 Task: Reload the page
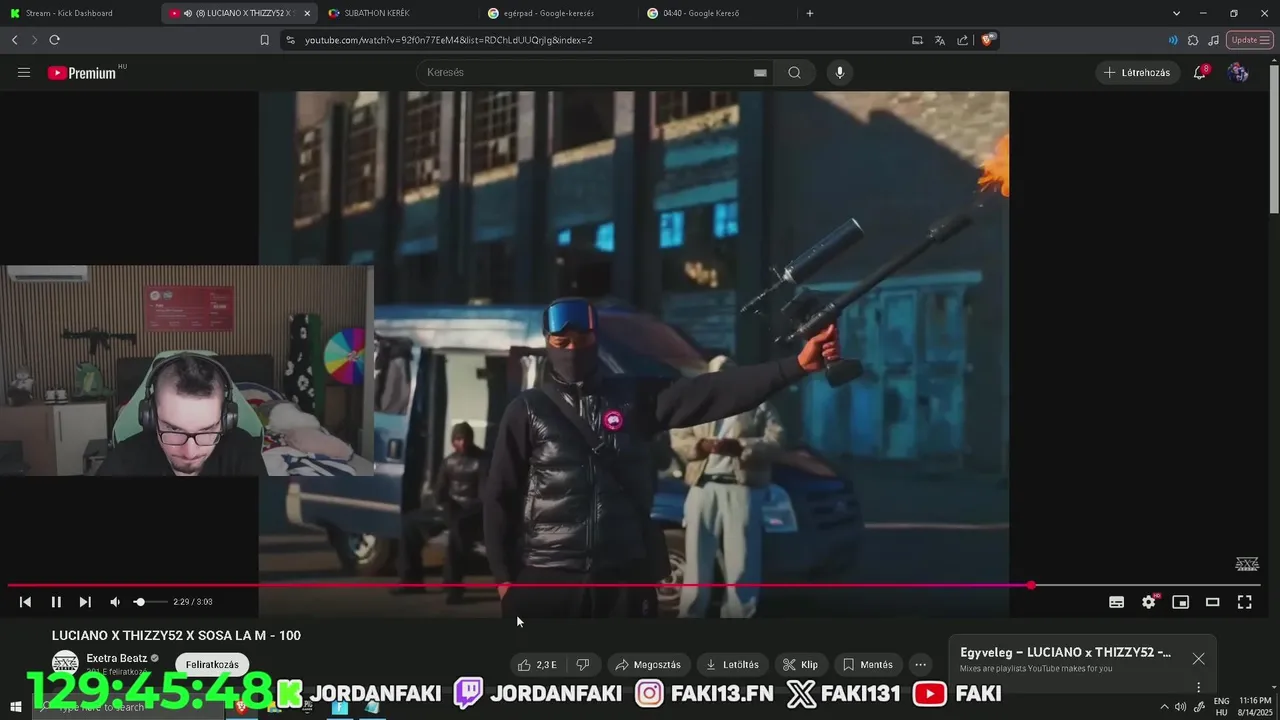pos(54,40)
